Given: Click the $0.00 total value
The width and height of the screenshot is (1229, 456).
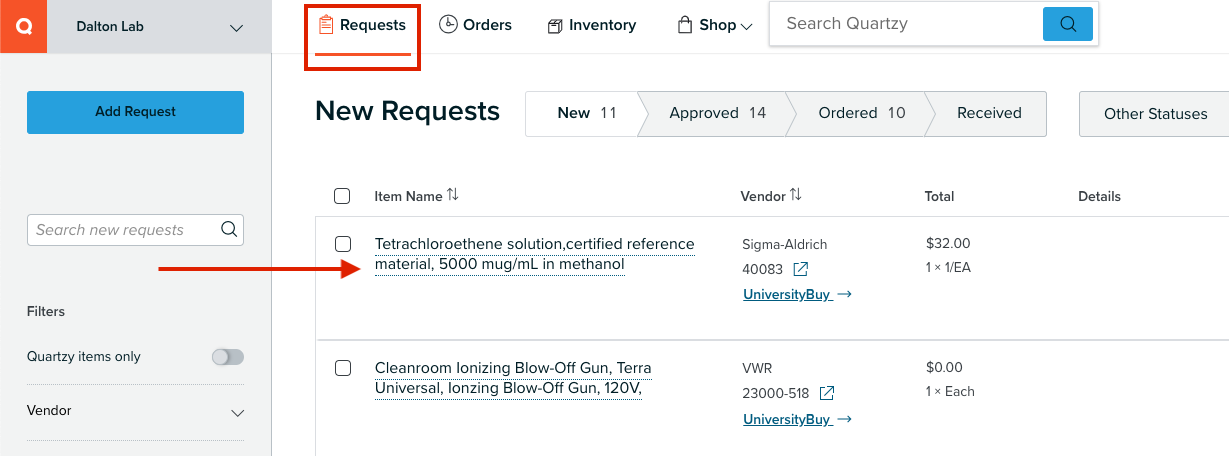Looking at the screenshot, I should pyautogui.click(x=944, y=368).
